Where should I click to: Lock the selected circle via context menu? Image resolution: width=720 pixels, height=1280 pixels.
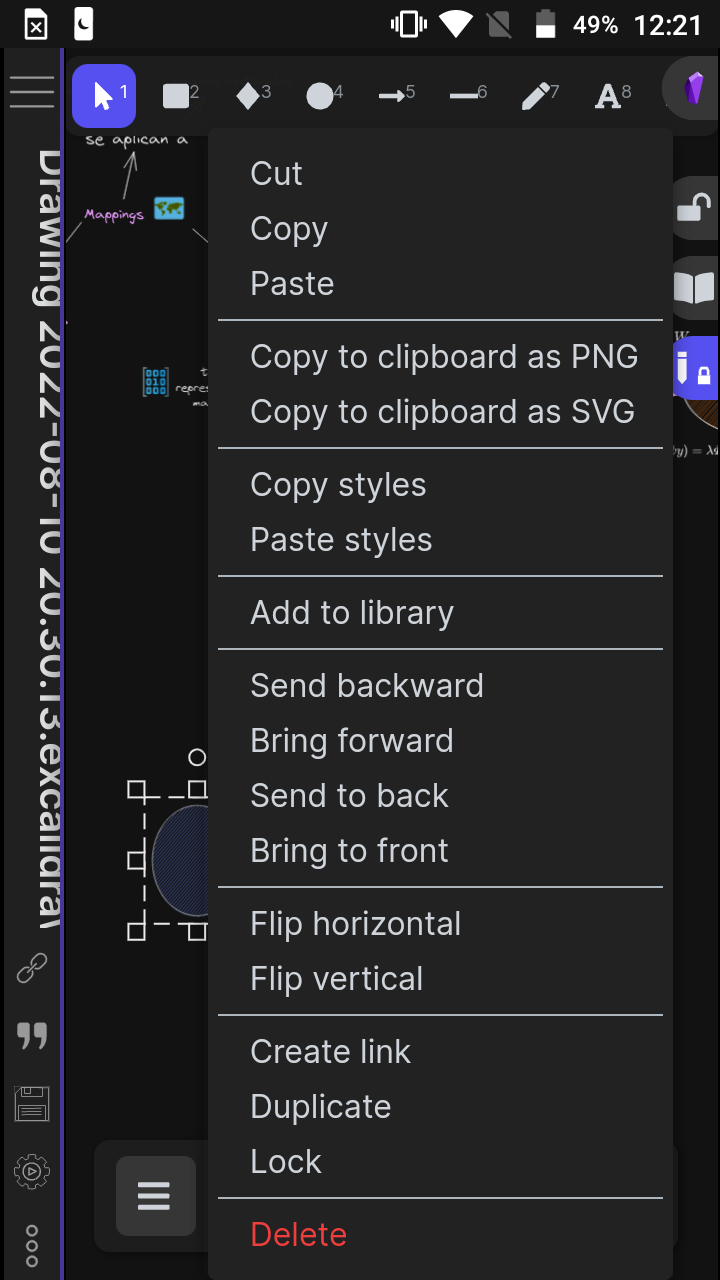286,1161
